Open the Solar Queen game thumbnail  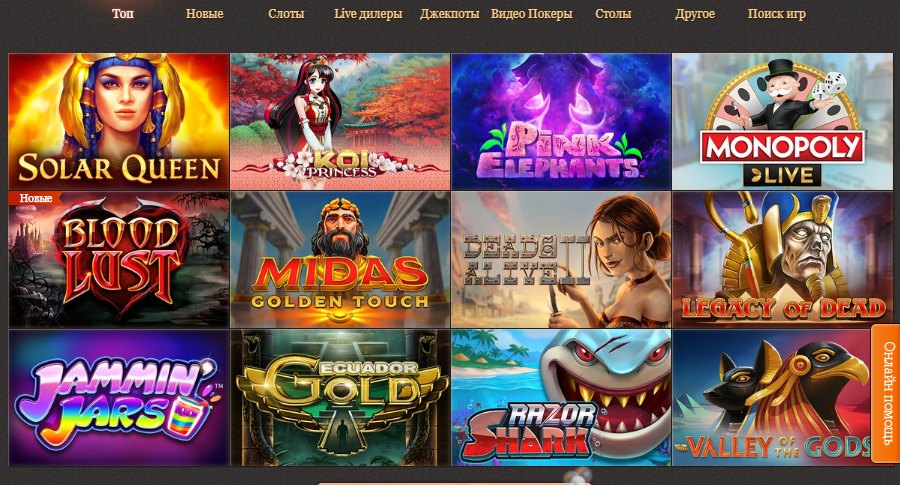119,122
